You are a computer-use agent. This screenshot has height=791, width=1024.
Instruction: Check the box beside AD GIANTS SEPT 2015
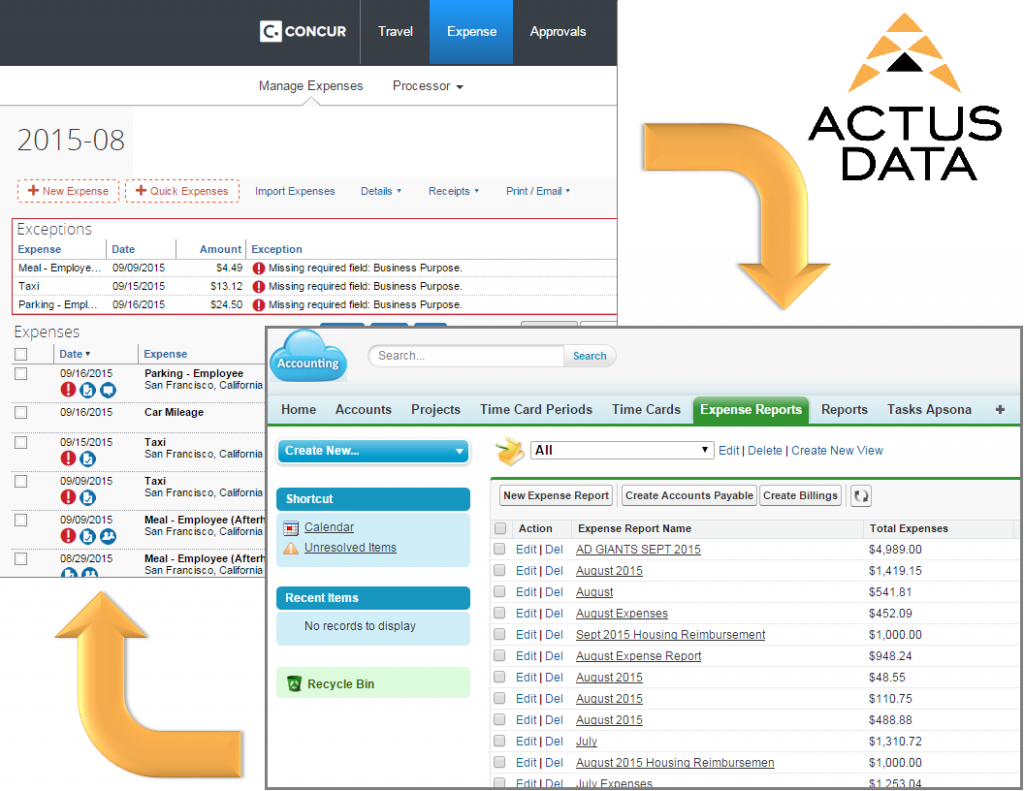pos(498,549)
